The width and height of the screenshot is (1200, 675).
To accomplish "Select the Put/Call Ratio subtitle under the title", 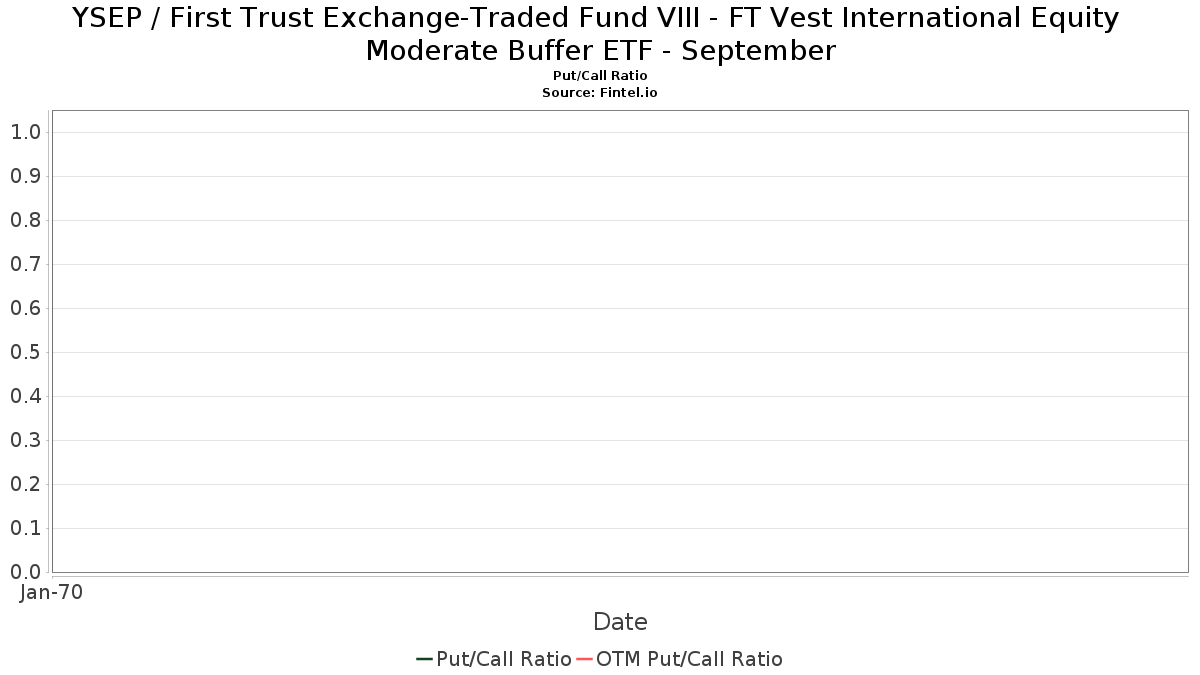I will coord(600,76).
